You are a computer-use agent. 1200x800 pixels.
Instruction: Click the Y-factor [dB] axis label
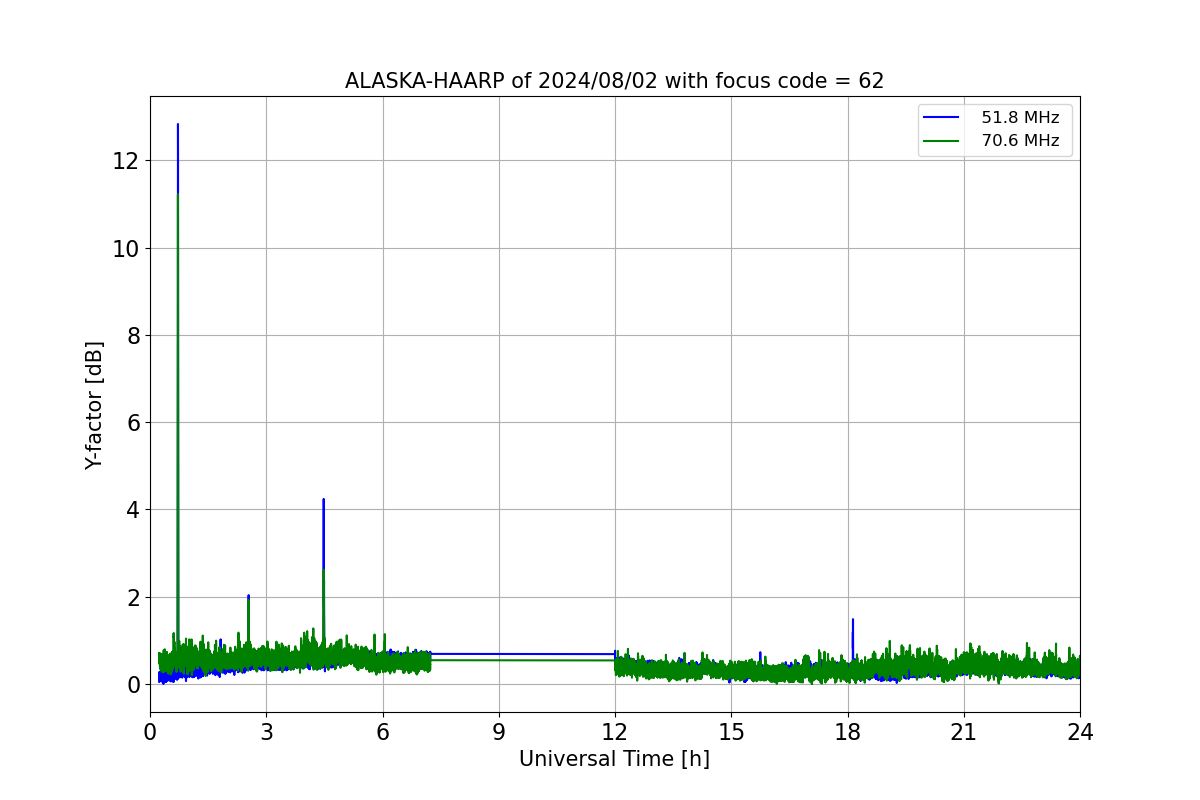[x=94, y=405]
